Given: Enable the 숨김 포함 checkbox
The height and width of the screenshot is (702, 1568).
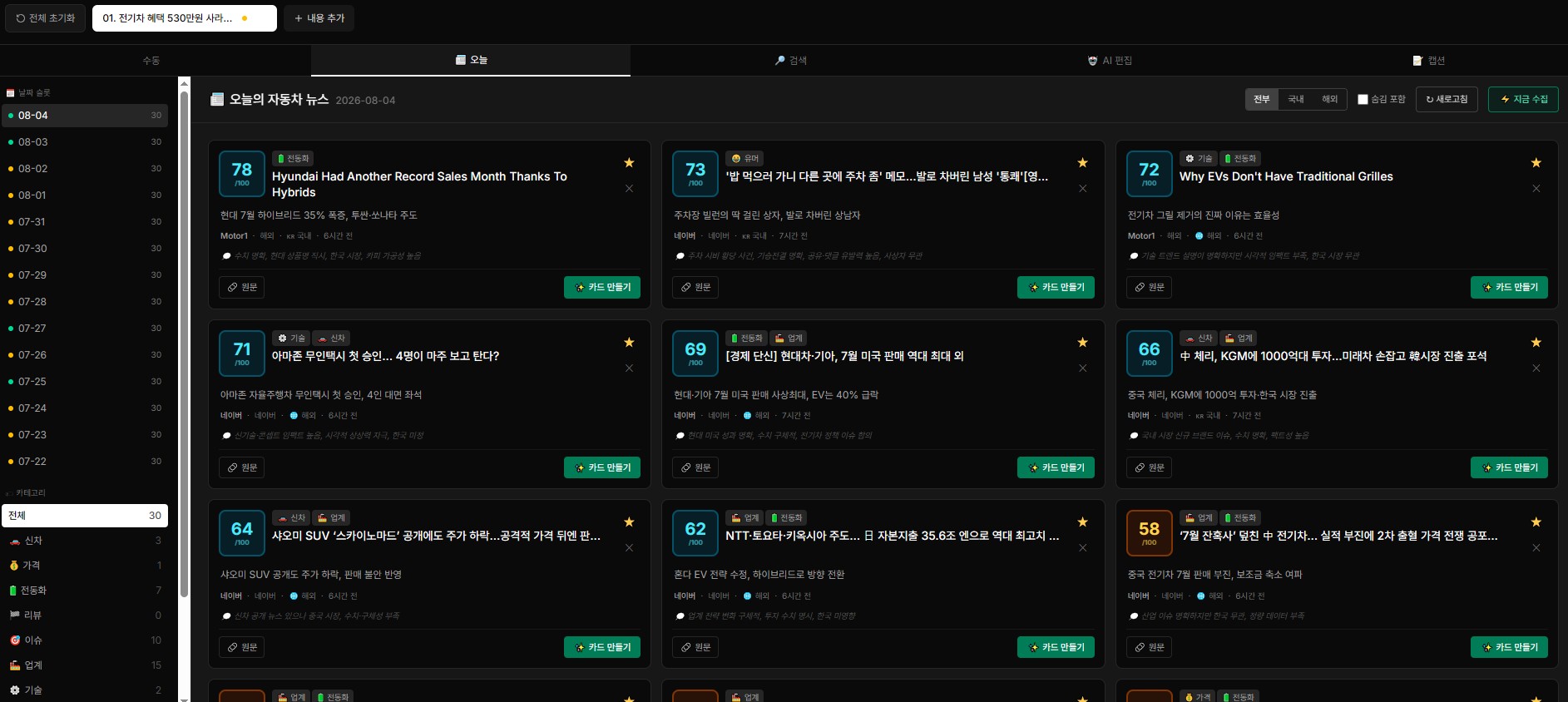Looking at the screenshot, I should 1363,100.
